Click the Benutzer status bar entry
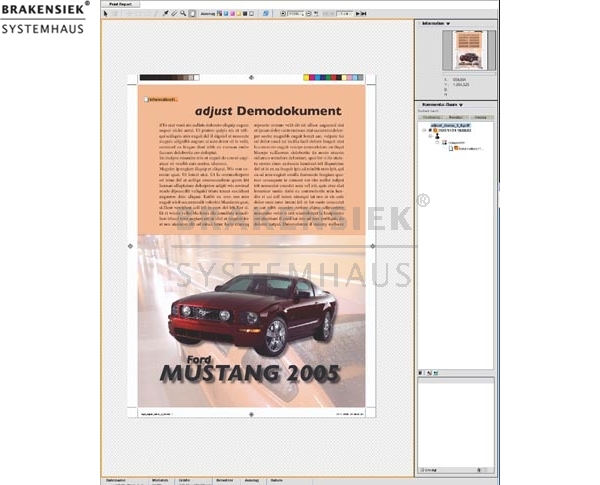600x485 pixels. [x=225, y=480]
